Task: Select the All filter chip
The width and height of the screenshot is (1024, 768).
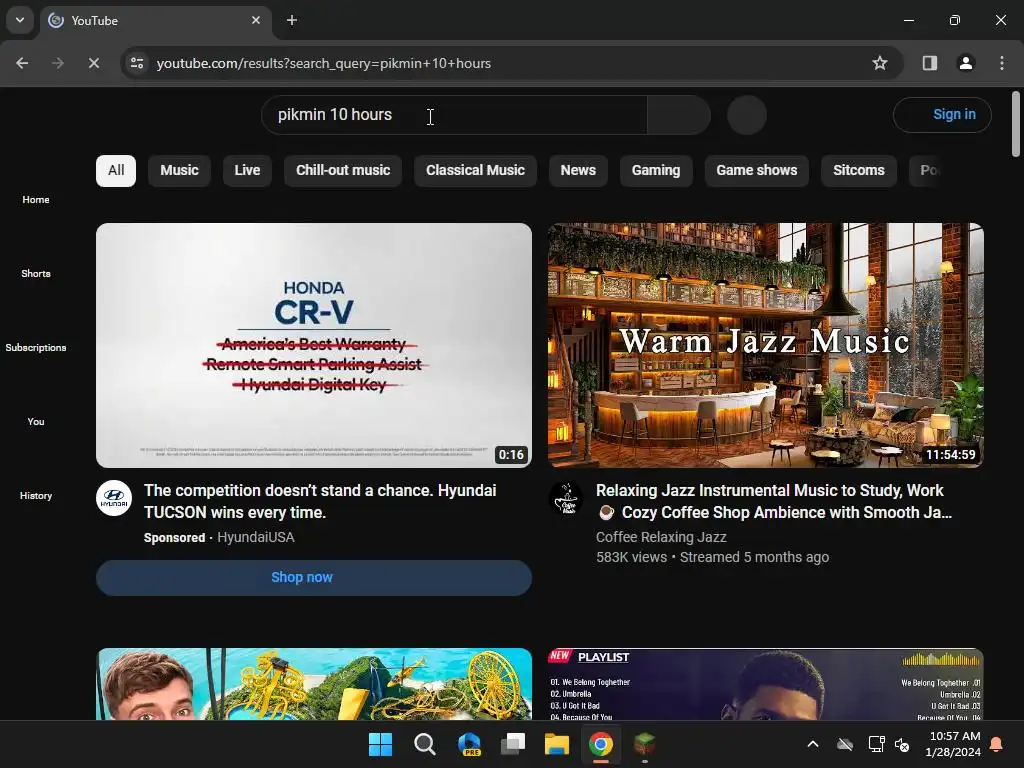Action: 116,170
